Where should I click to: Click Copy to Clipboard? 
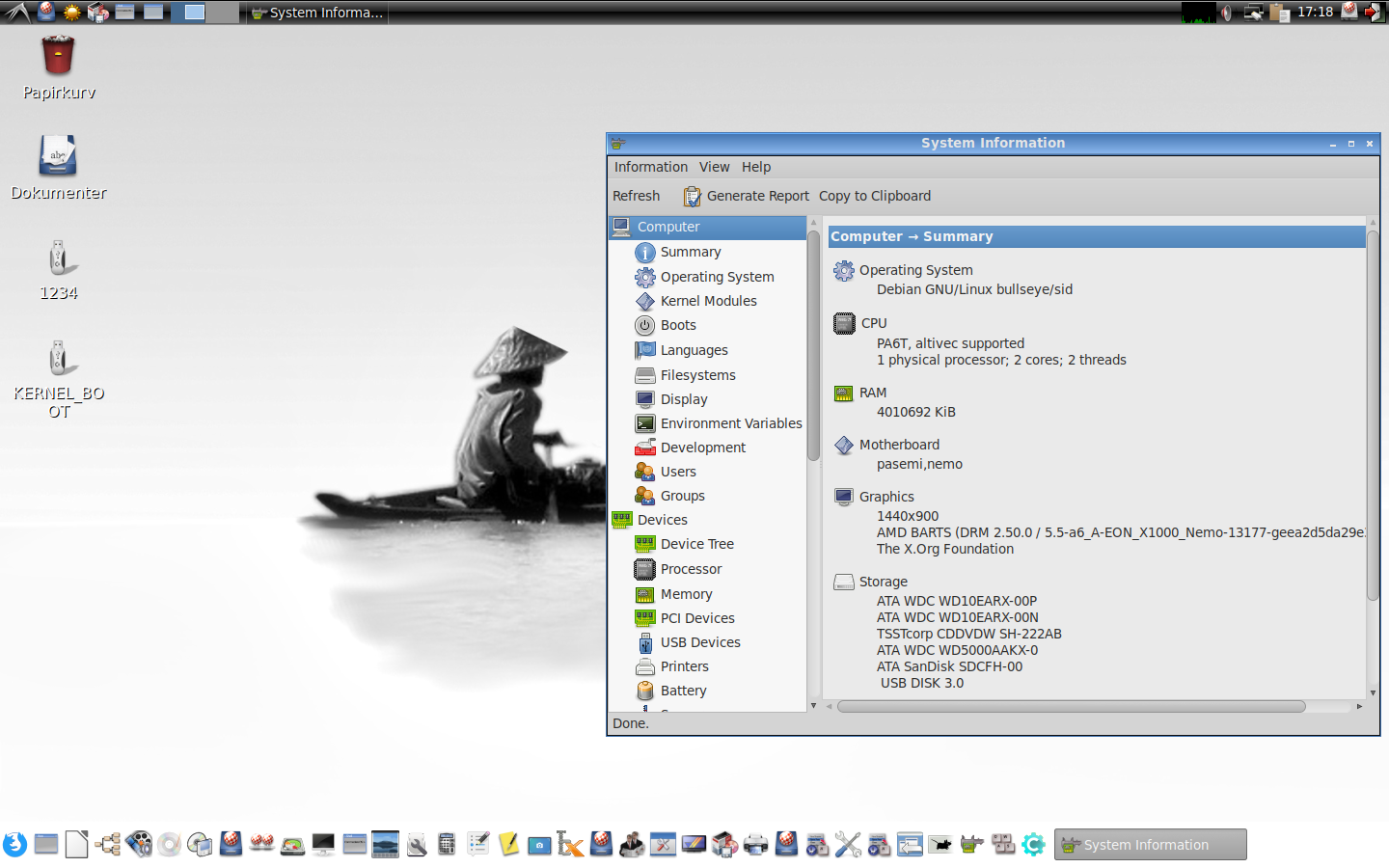(874, 197)
